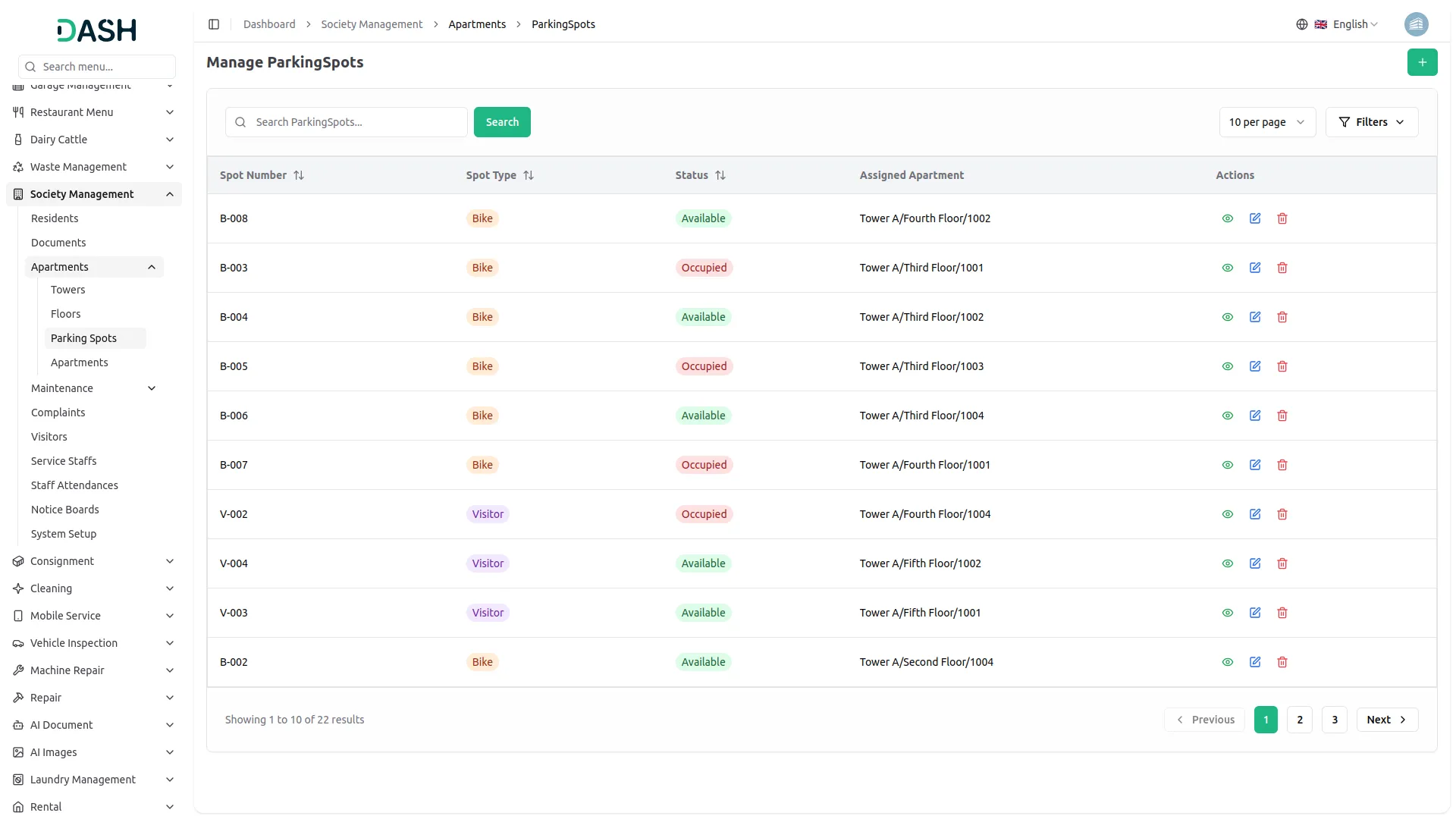The image size is (1456, 819).
Task: Open the 10 per page dropdown
Action: [x=1266, y=122]
